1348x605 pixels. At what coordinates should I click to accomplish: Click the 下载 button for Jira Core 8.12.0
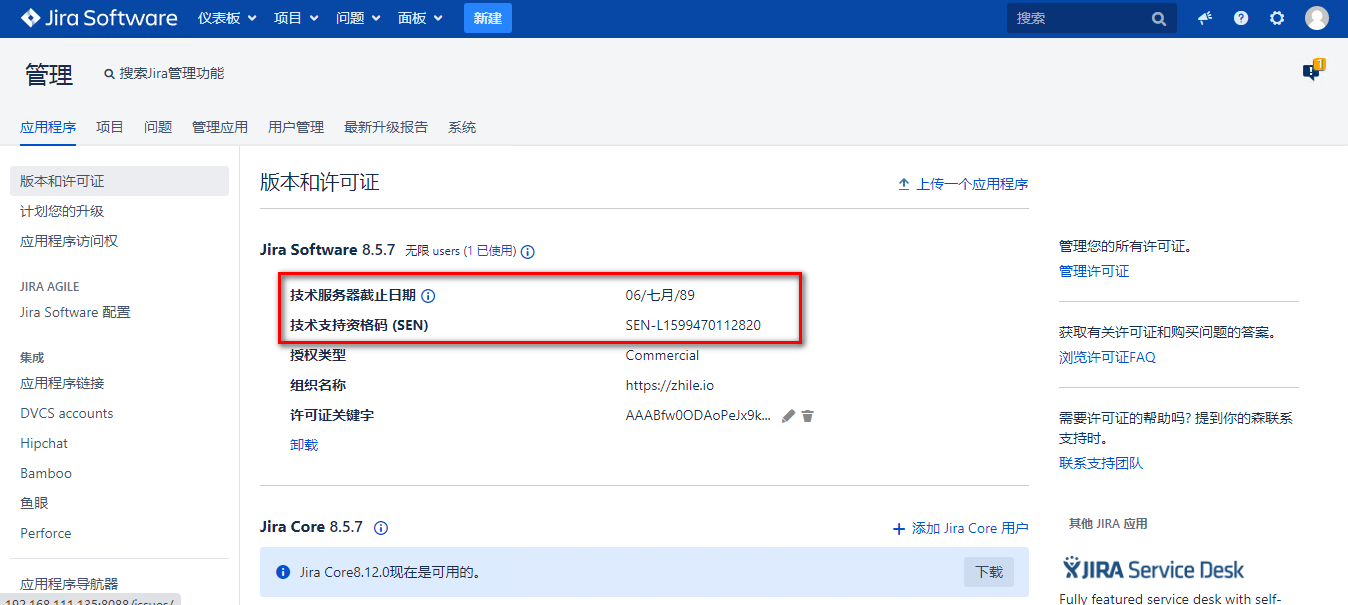tap(987, 572)
